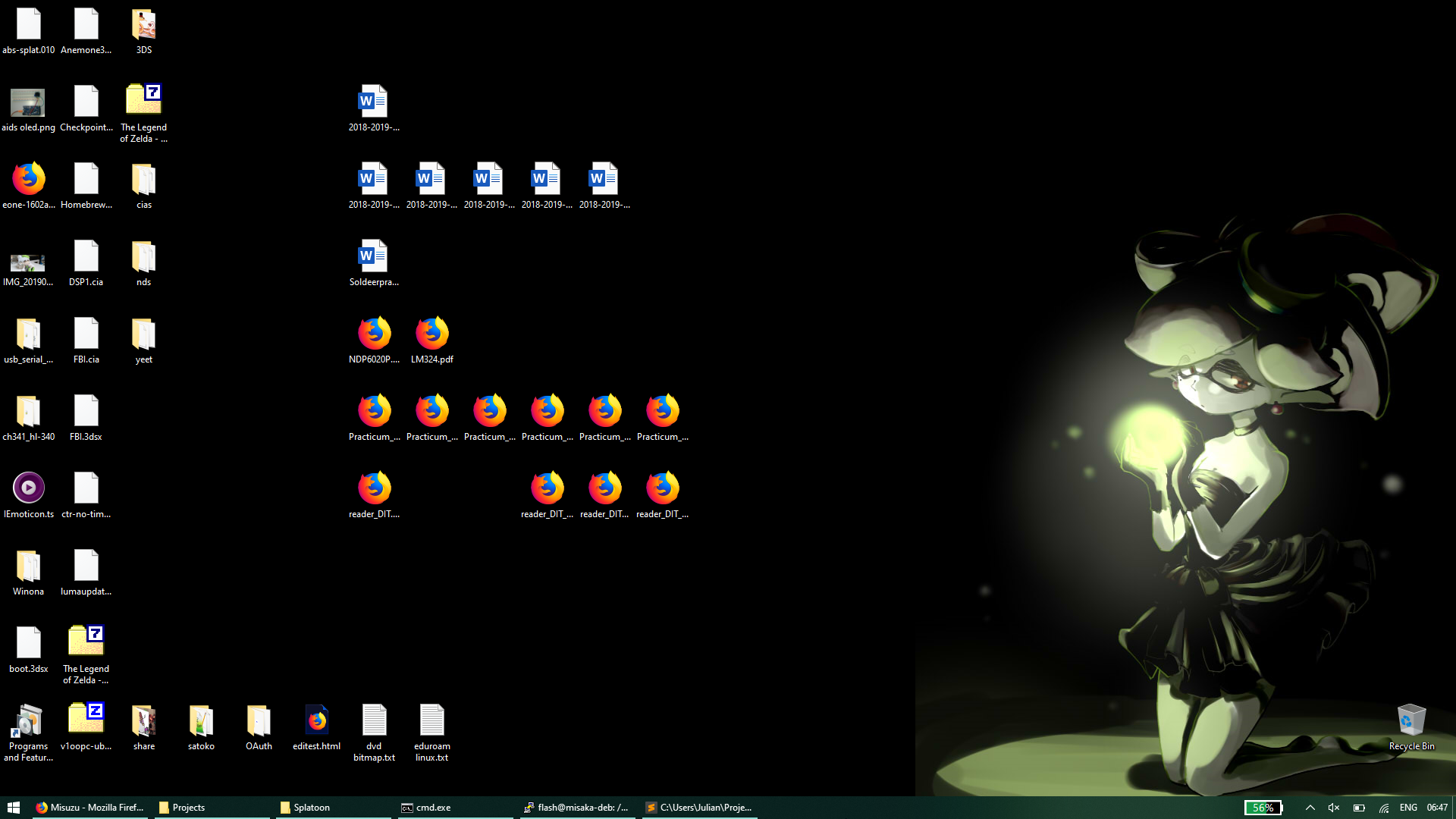Open the Winona folder
This screenshot has width=1456, height=819.
tap(29, 573)
